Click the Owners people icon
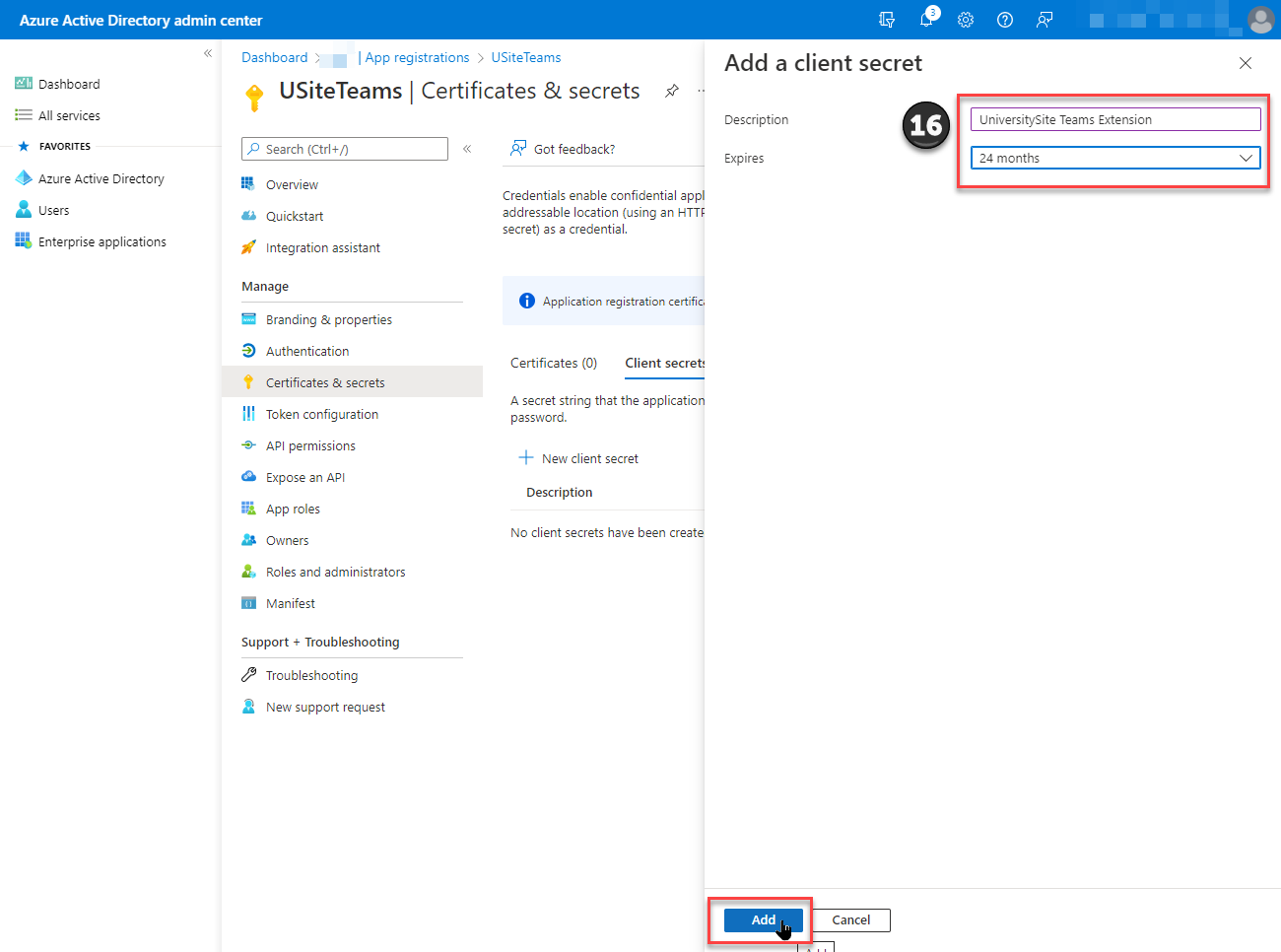The height and width of the screenshot is (952, 1281). pos(248,540)
